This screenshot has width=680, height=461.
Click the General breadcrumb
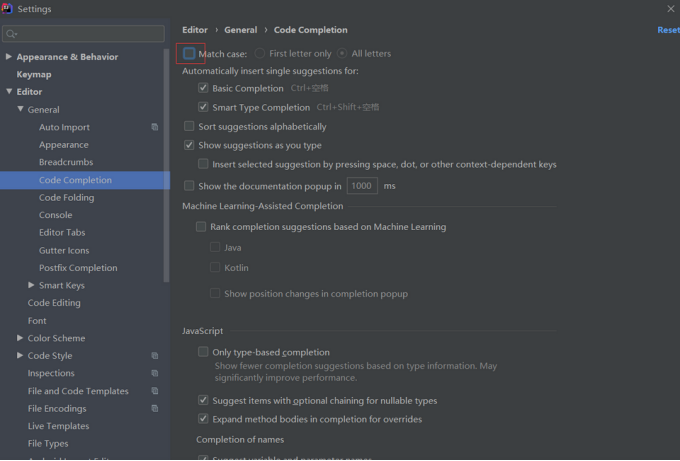coord(241,30)
